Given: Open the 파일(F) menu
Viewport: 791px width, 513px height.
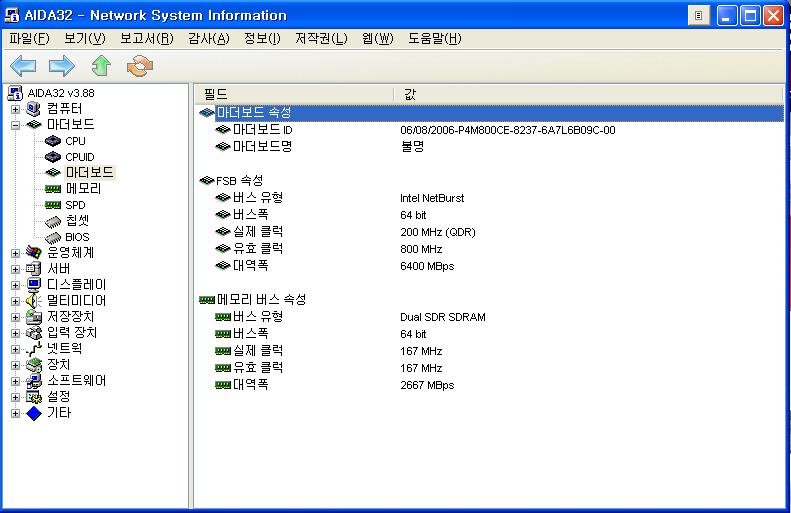Looking at the screenshot, I should point(29,38).
